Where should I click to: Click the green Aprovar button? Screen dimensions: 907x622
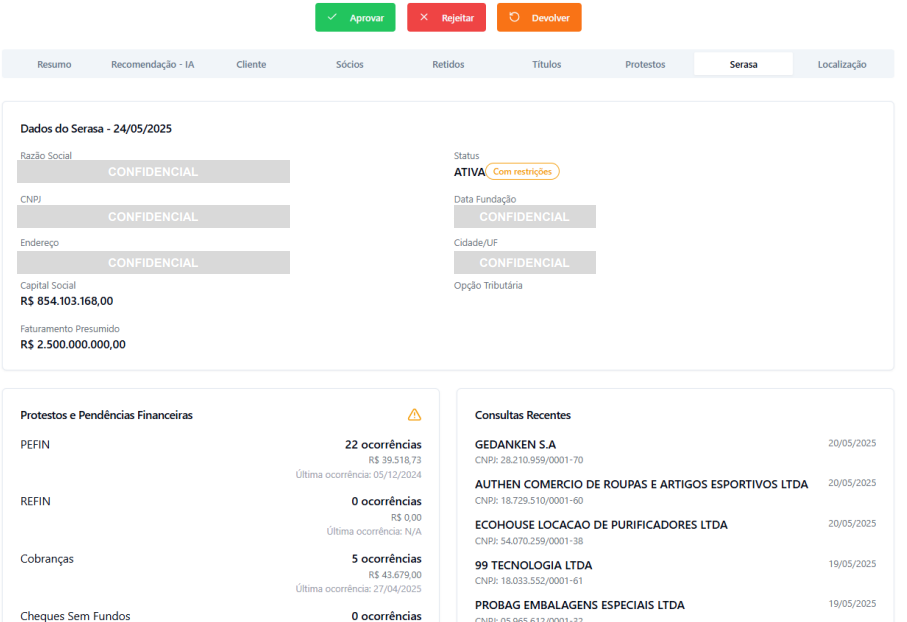355,18
